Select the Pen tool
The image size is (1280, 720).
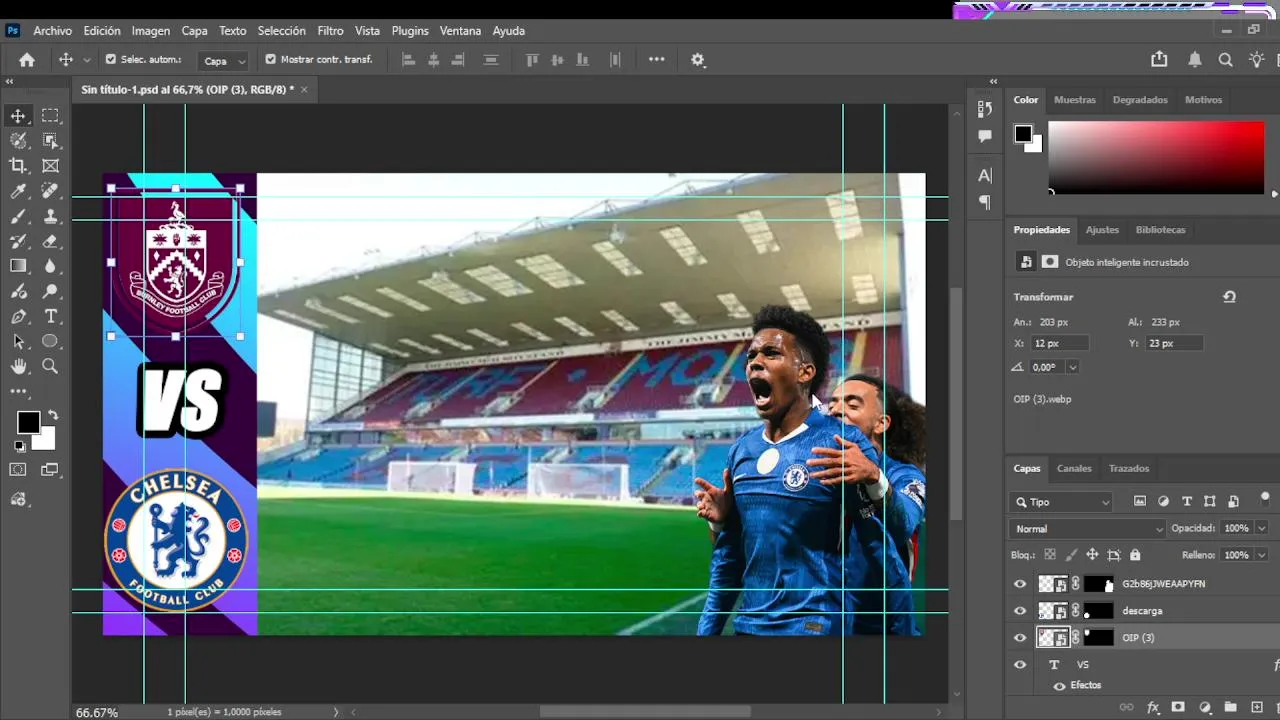click(18, 316)
